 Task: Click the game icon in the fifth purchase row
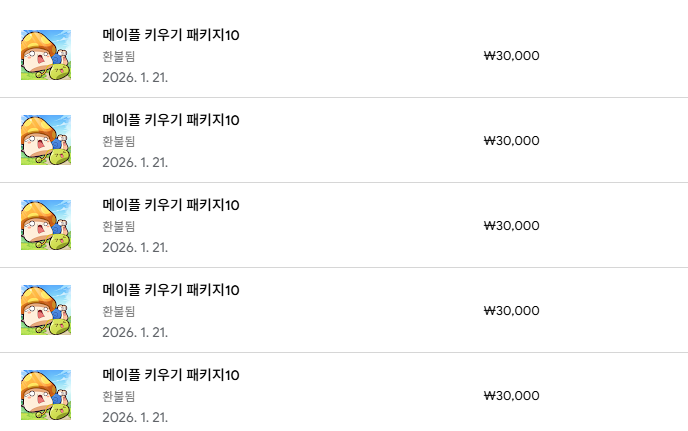pos(46,395)
